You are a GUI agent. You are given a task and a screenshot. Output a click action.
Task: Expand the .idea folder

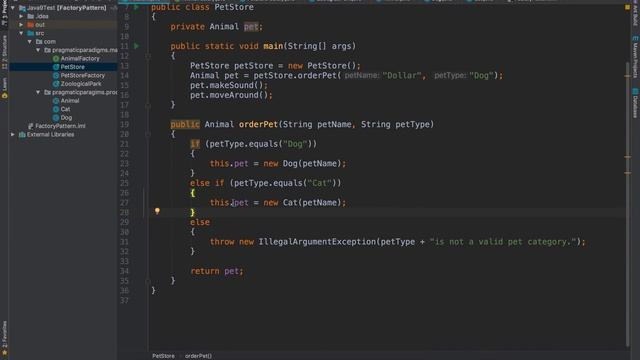pyautogui.click(x=21, y=16)
